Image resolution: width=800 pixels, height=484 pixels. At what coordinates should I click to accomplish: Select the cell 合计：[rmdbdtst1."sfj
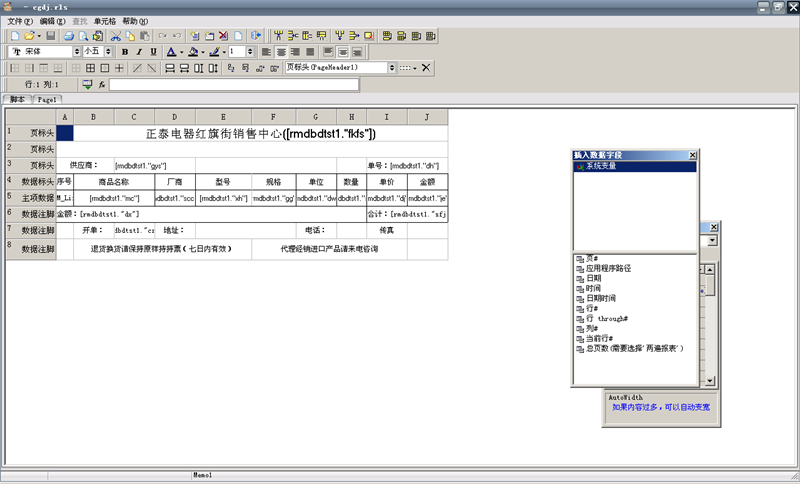coord(407,214)
